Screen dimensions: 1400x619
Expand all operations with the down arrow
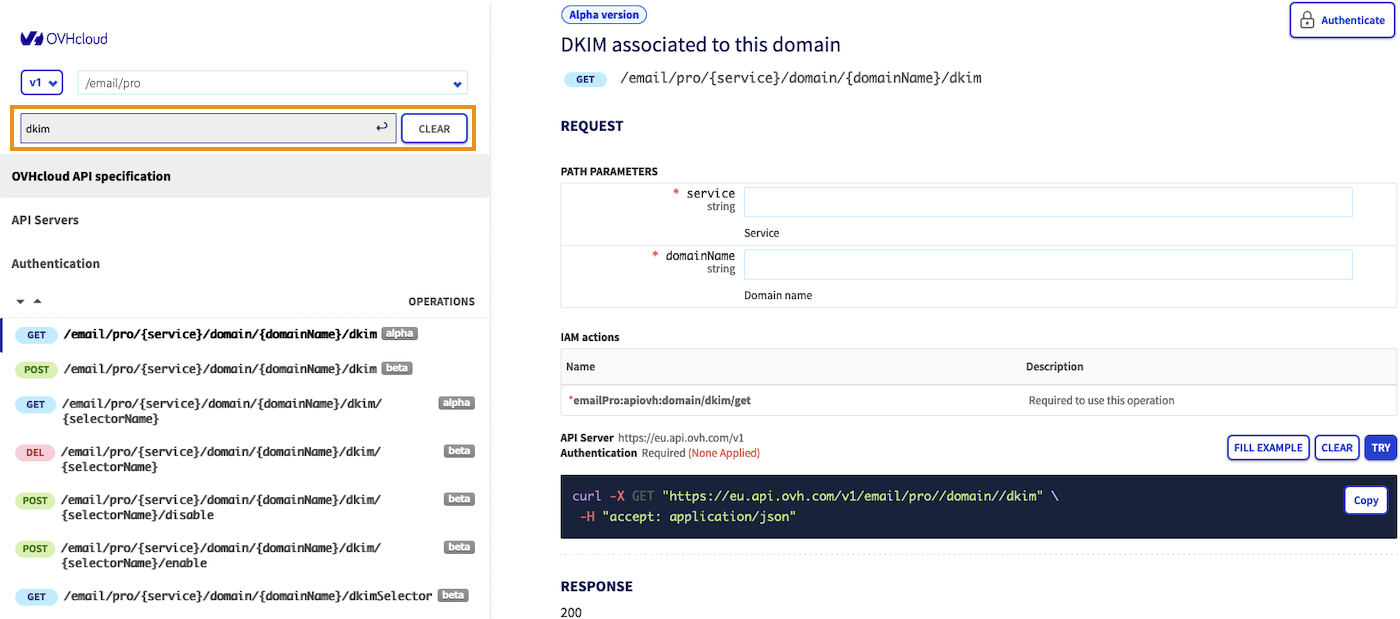click(20, 302)
